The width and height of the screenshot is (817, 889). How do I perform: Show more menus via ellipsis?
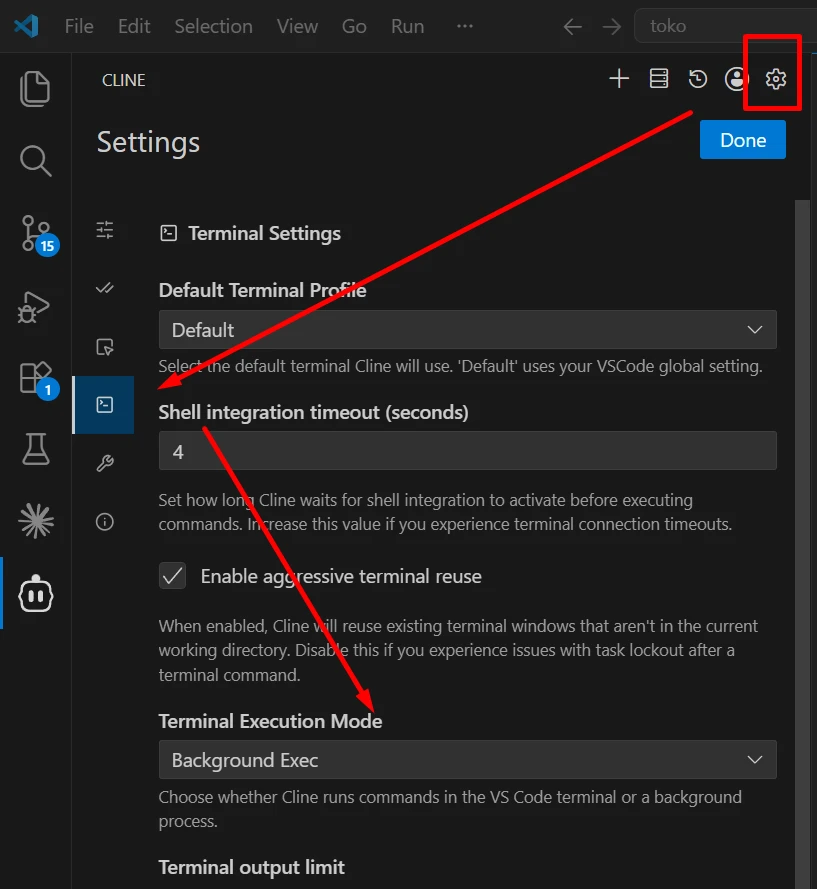pos(465,26)
